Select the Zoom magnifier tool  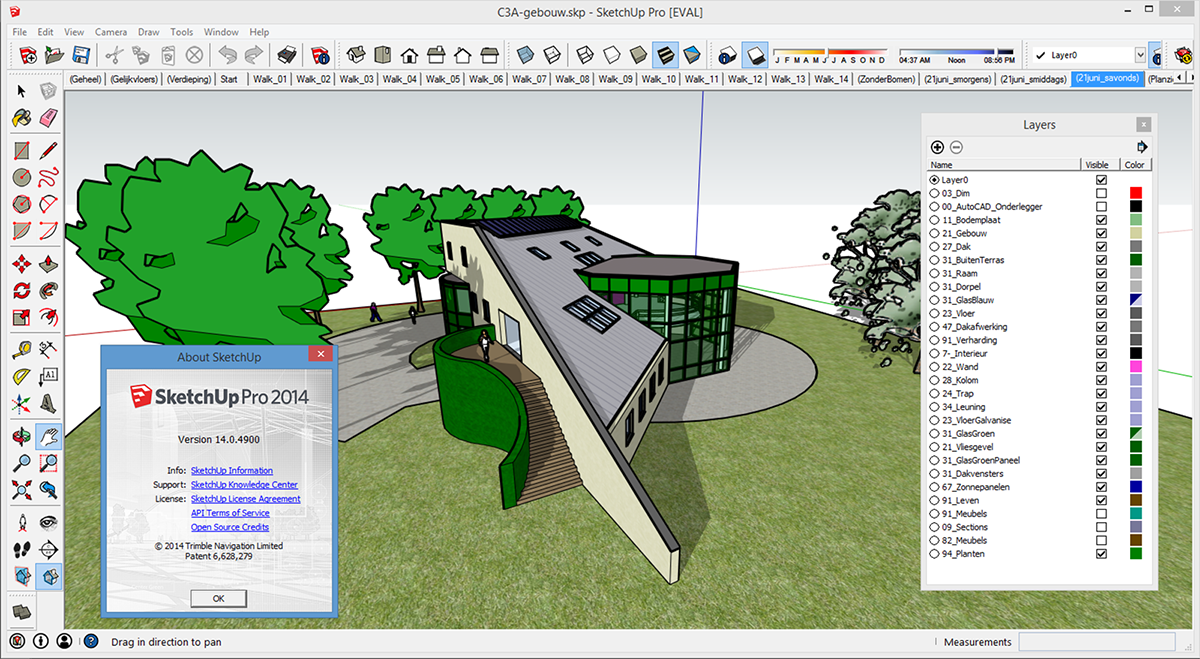point(22,464)
